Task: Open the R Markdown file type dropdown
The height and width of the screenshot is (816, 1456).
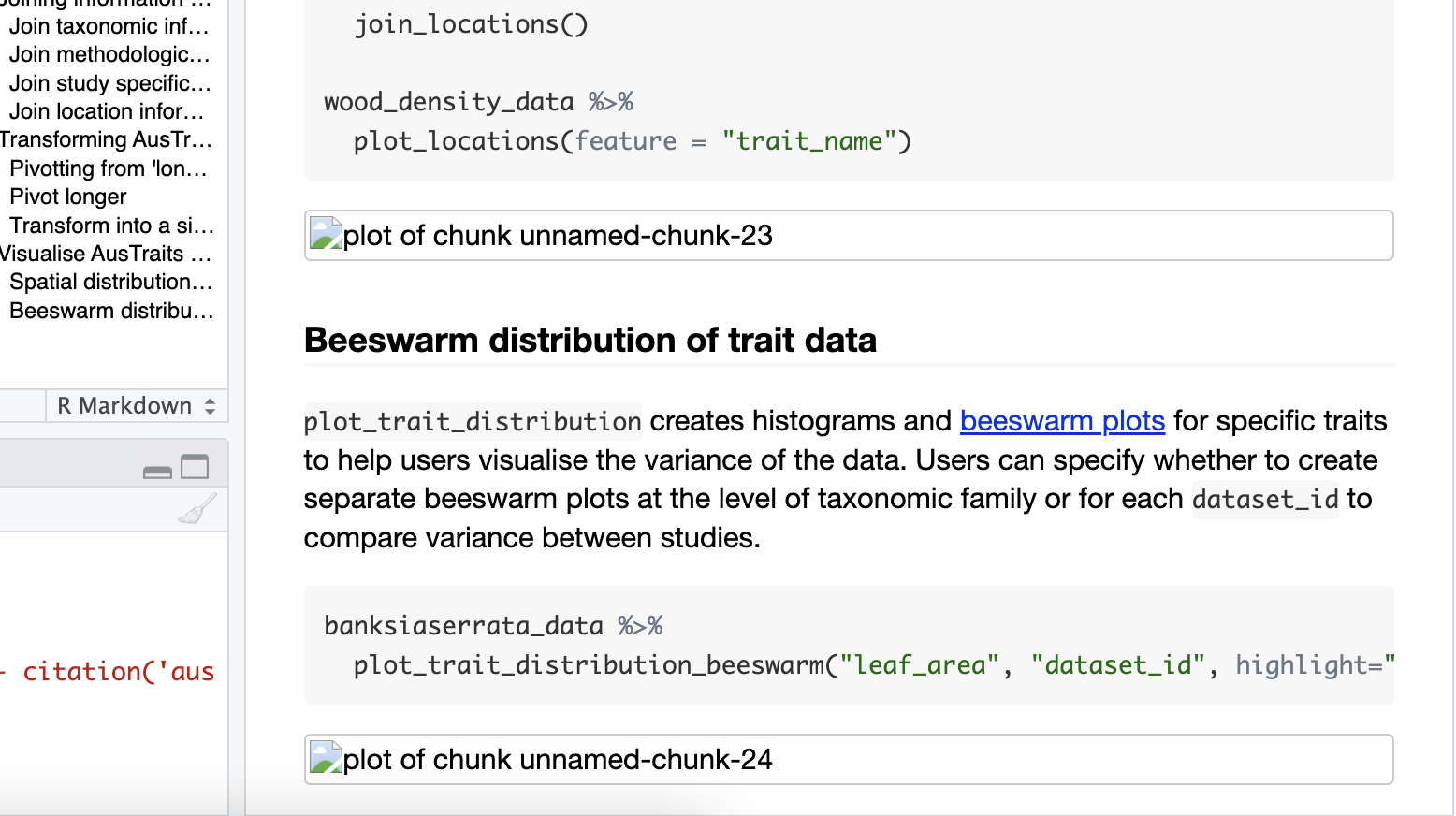Action: (137, 406)
